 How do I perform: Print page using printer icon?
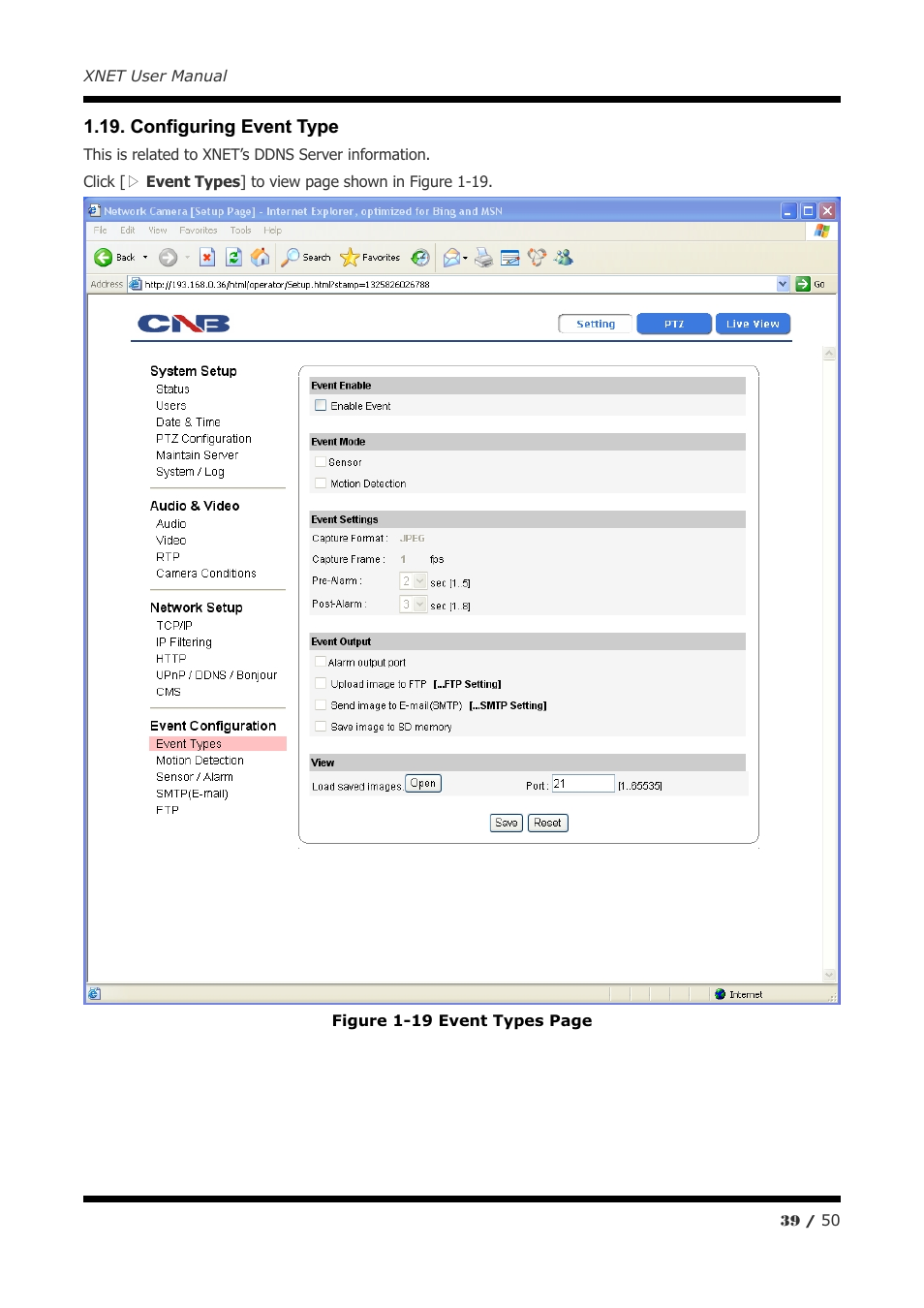pos(483,257)
